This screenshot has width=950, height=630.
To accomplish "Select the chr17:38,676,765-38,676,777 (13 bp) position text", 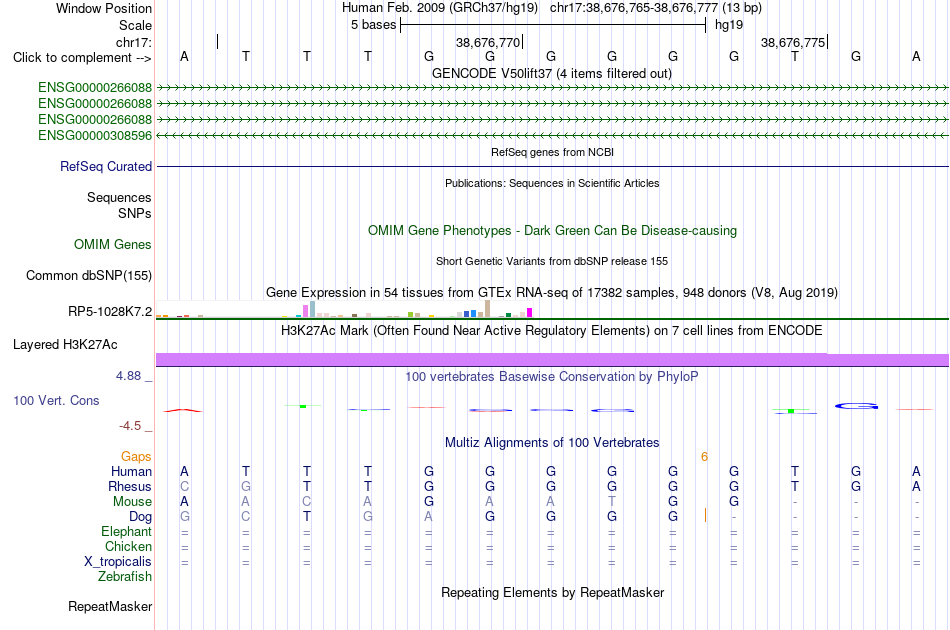I will coord(656,8).
